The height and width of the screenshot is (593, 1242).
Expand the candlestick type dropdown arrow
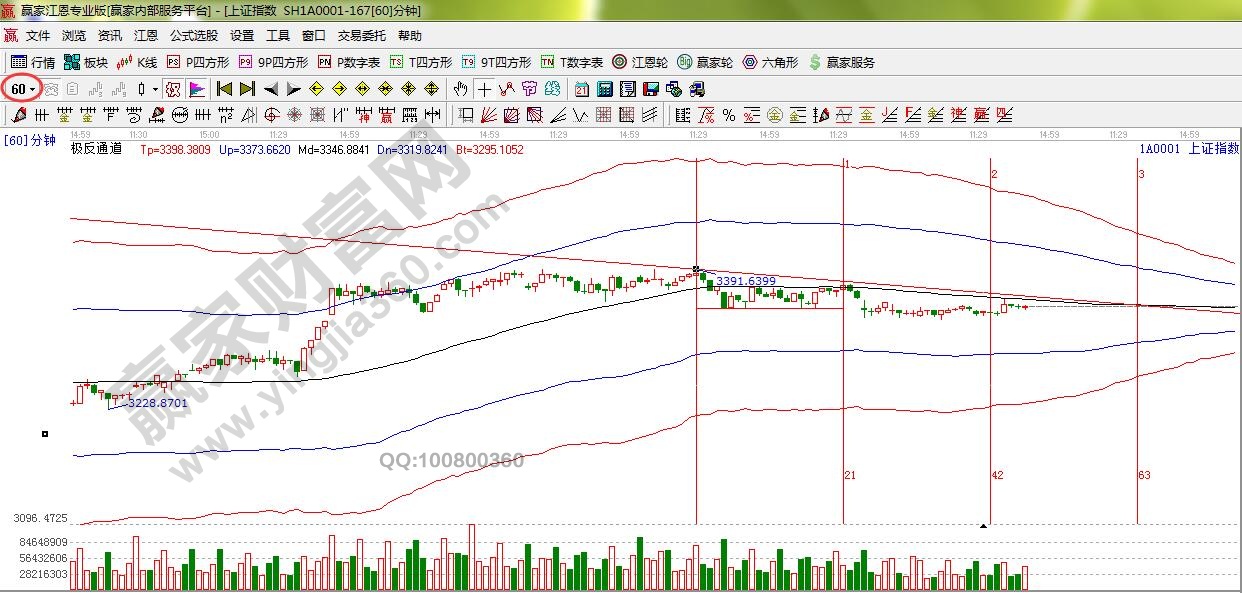155,89
